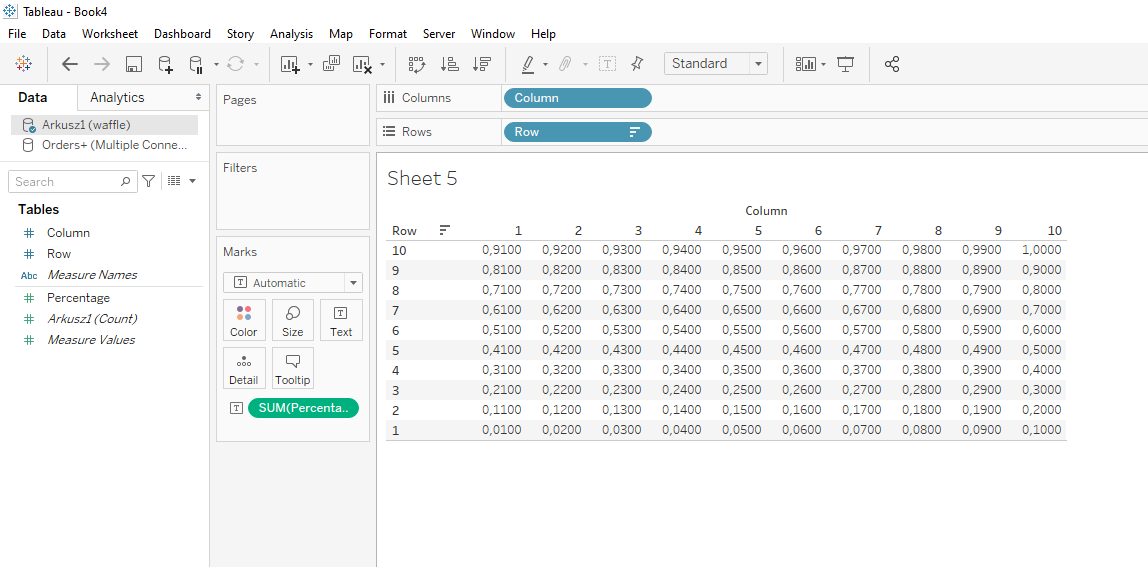1148x567 pixels.
Task: Open the Show Me chart dropdown arrow
Action: click(823, 64)
